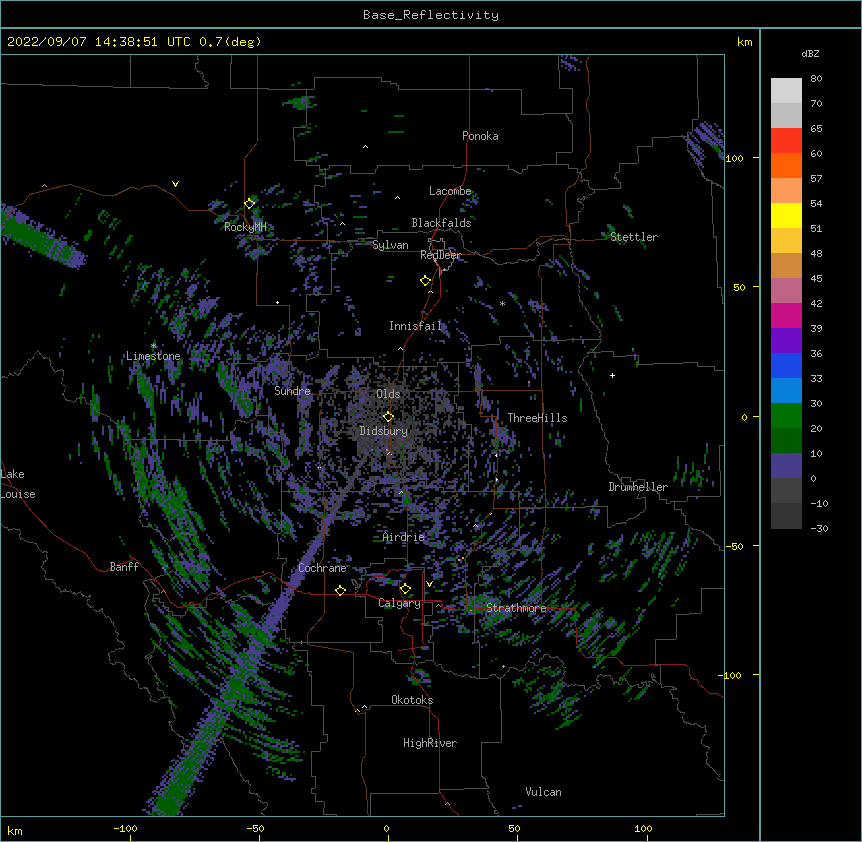Select the Stettler label
Screen dimensions: 862x842
click(633, 237)
